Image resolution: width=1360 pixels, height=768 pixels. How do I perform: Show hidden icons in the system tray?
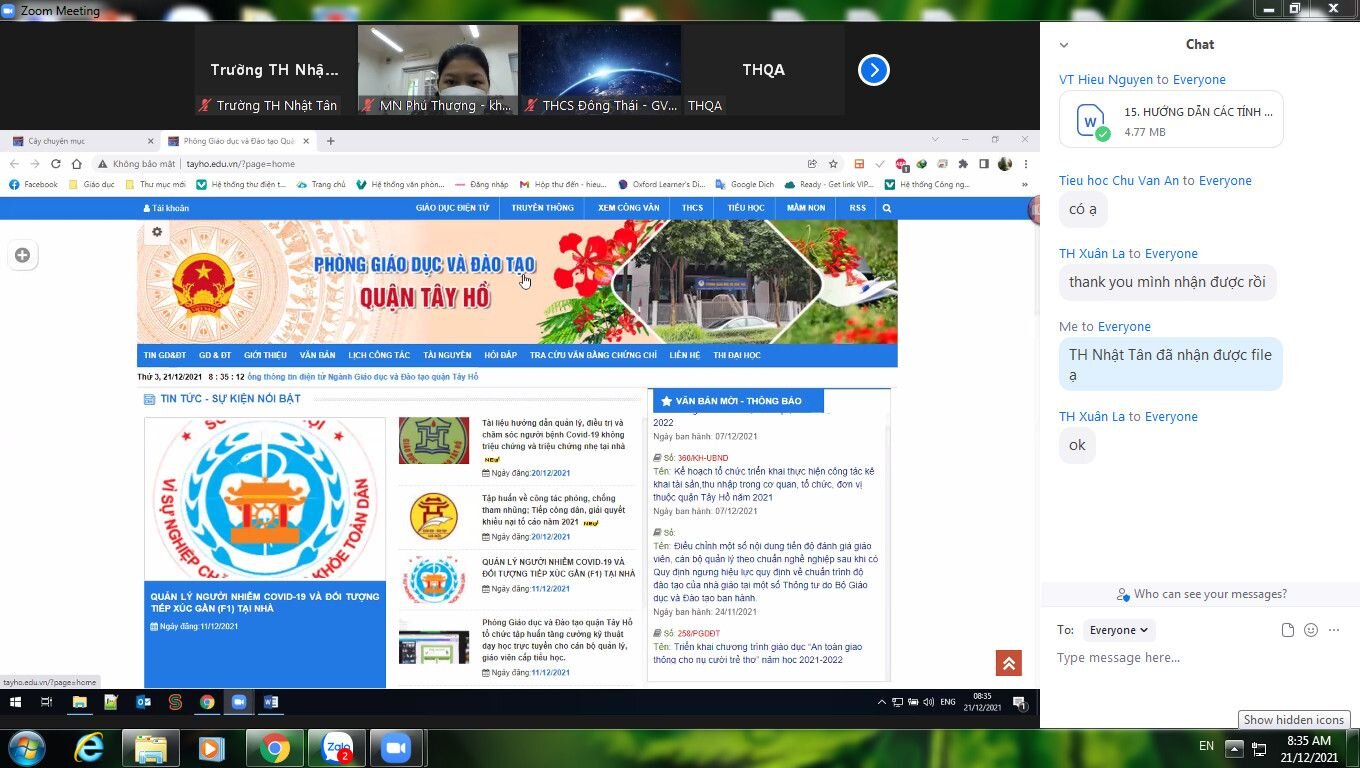pyautogui.click(x=881, y=702)
